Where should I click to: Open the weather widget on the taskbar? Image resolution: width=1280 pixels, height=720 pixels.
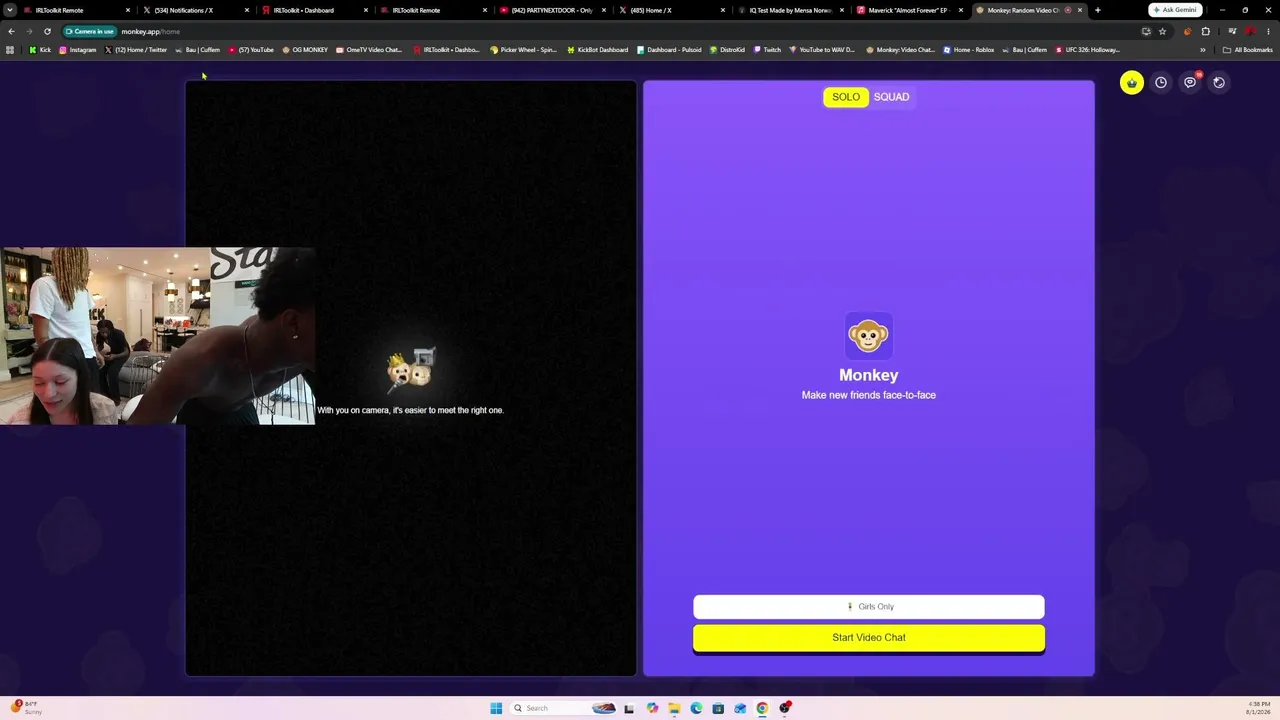click(x=26, y=708)
